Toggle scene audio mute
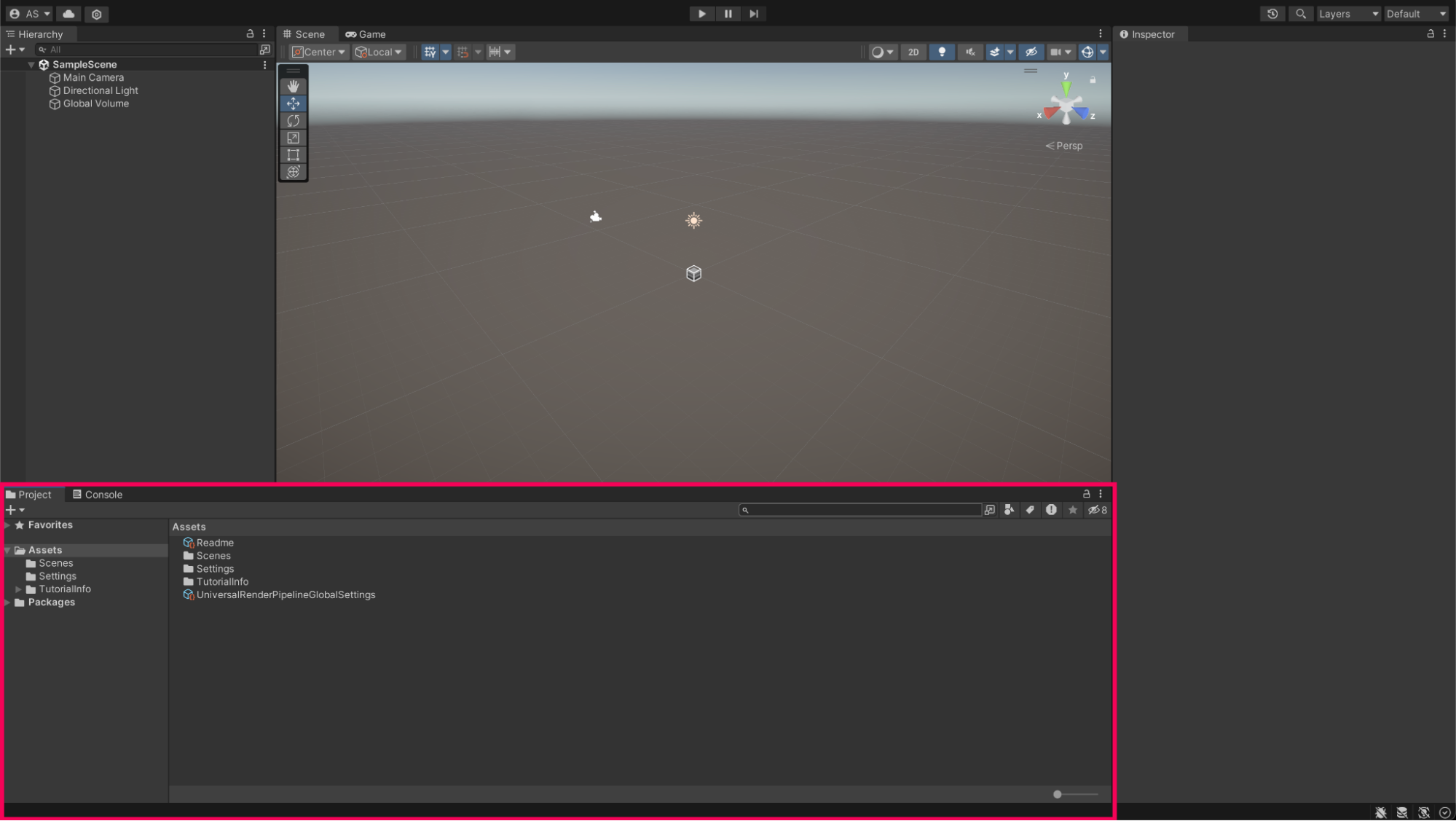 [x=969, y=52]
